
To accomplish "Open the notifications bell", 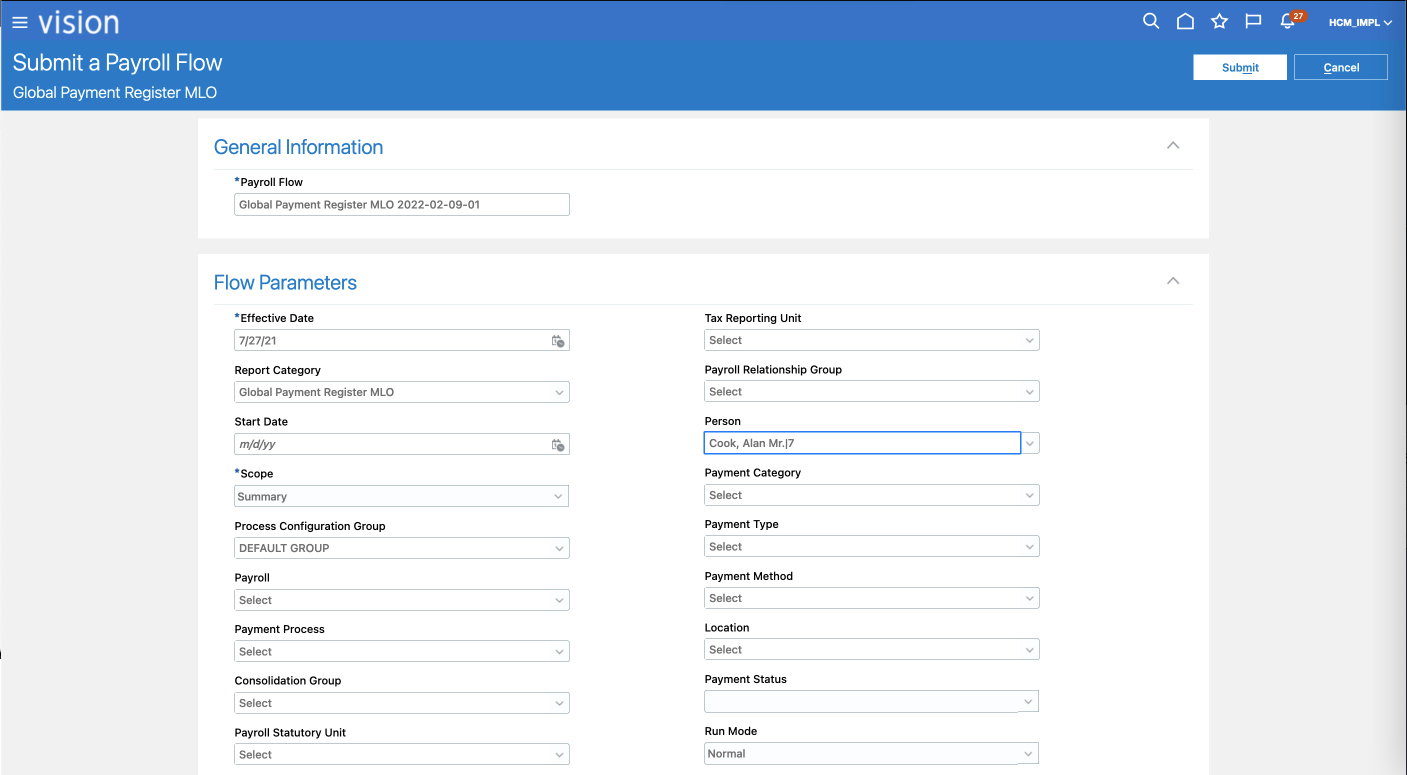I will pos(1288,21).
